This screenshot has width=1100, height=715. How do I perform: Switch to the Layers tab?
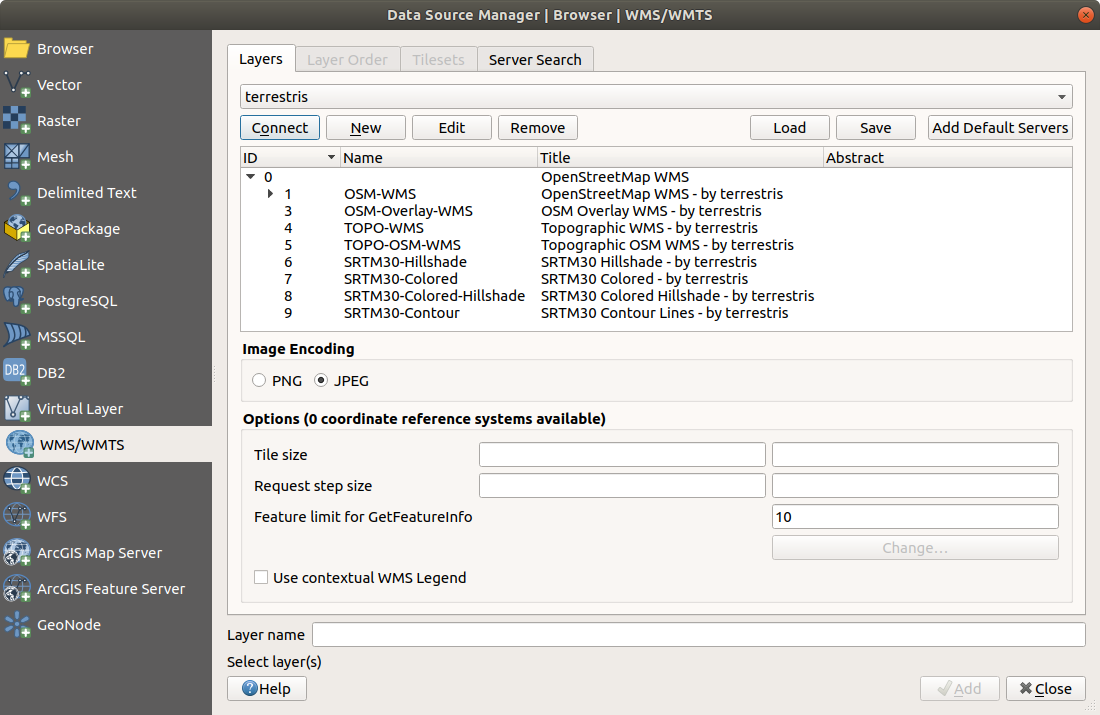(261, 59)
